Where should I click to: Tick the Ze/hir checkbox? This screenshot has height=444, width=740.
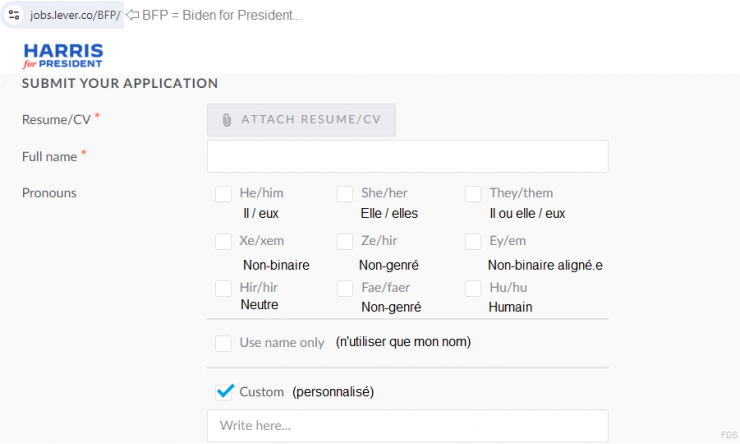[x=345, y=241]
